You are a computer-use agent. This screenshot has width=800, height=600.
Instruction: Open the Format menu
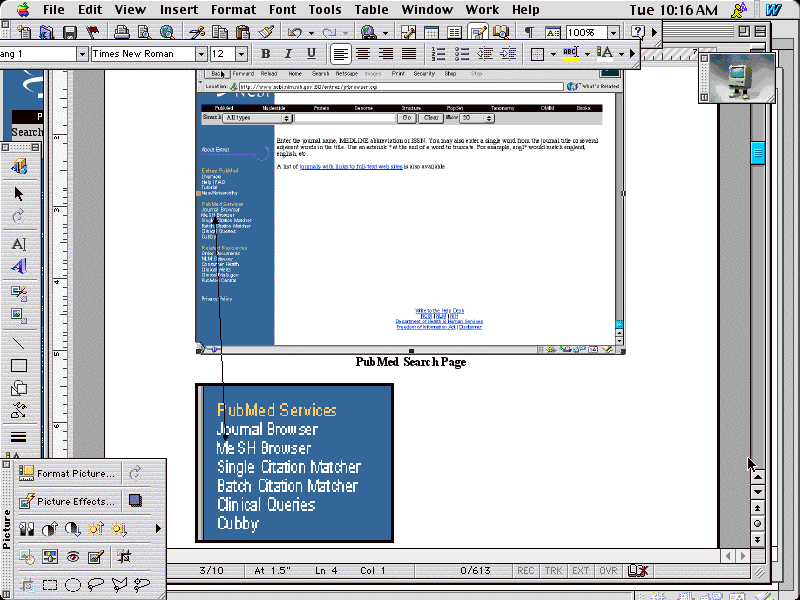pyautogui.click(x=234, y=10)
